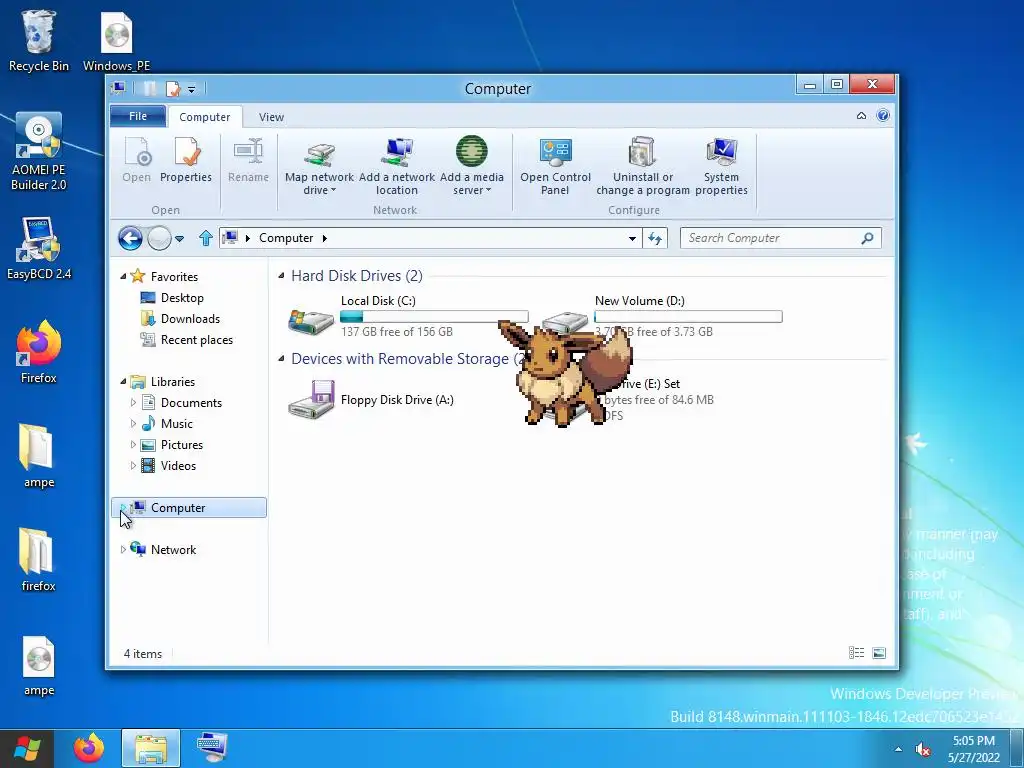1024x768 pixels.
Task: Expand the Videos library node
Action: click(x=133, y=465)
